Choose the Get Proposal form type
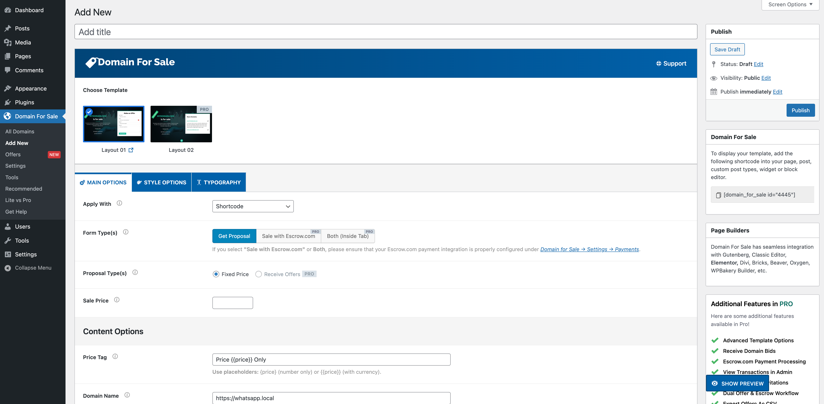This screenshot has height=404, width=824. coord(234,236)
